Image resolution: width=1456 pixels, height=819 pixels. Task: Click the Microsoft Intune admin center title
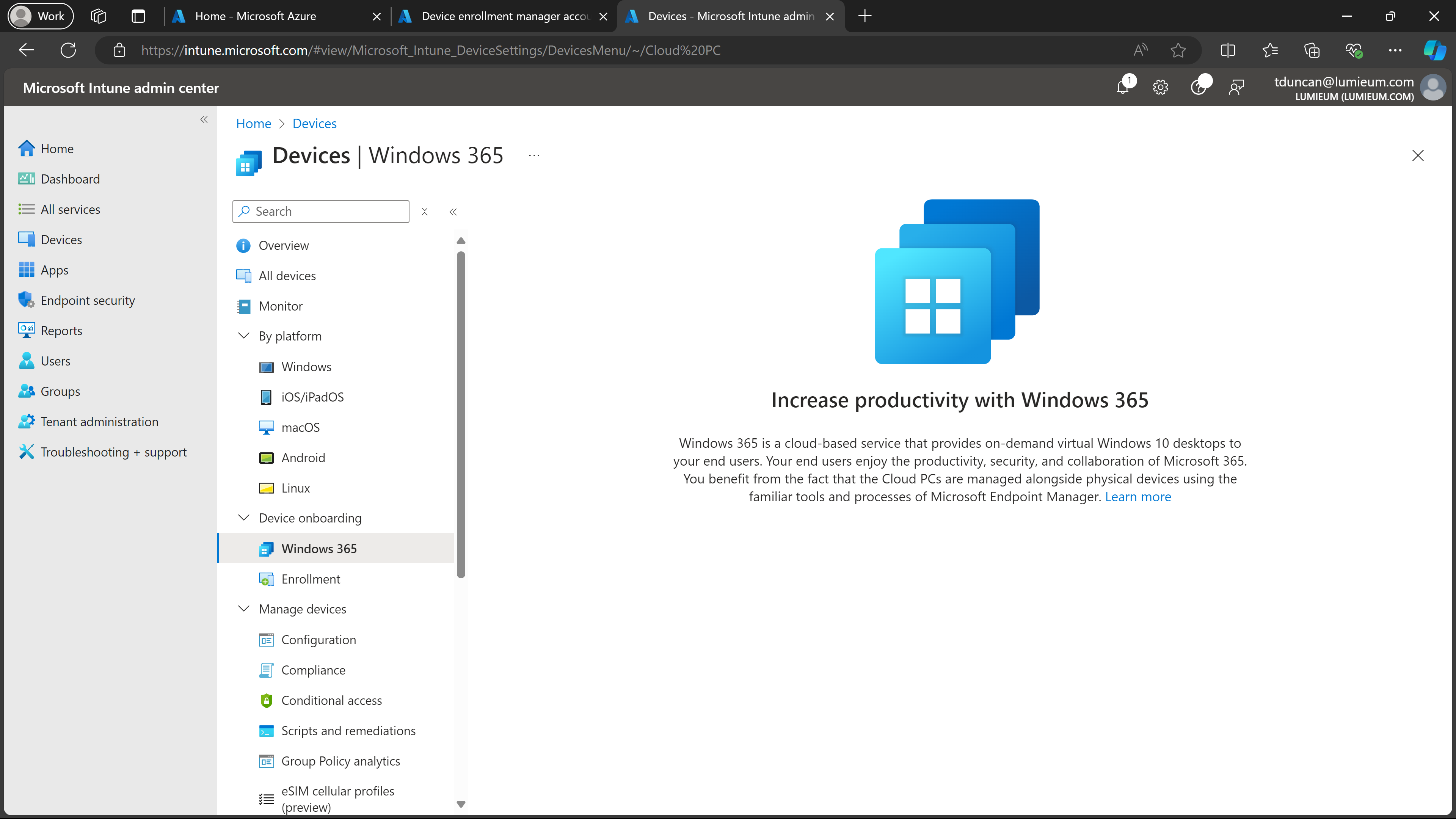(x=121, y=88)
